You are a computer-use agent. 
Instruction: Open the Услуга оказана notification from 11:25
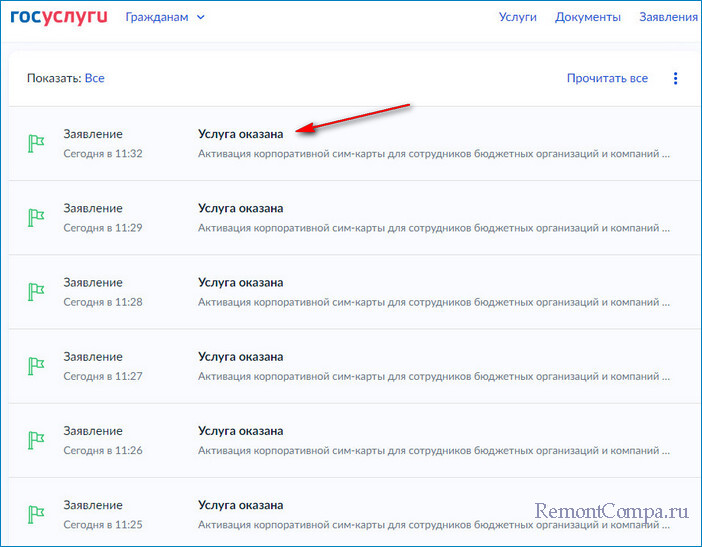click(x=240, y=505)
